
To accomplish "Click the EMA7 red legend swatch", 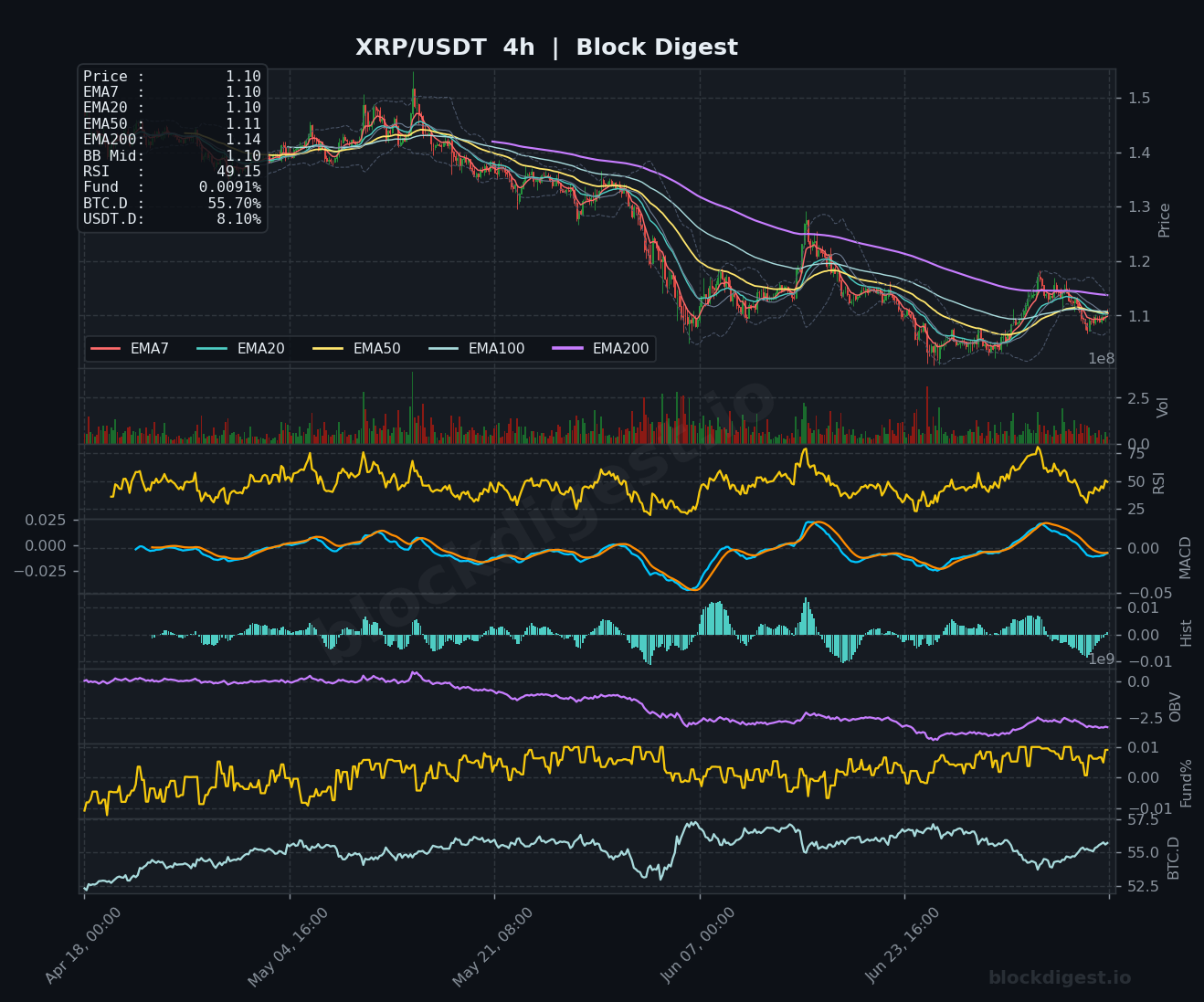I will pyautogui.click(x=106, y=349).
